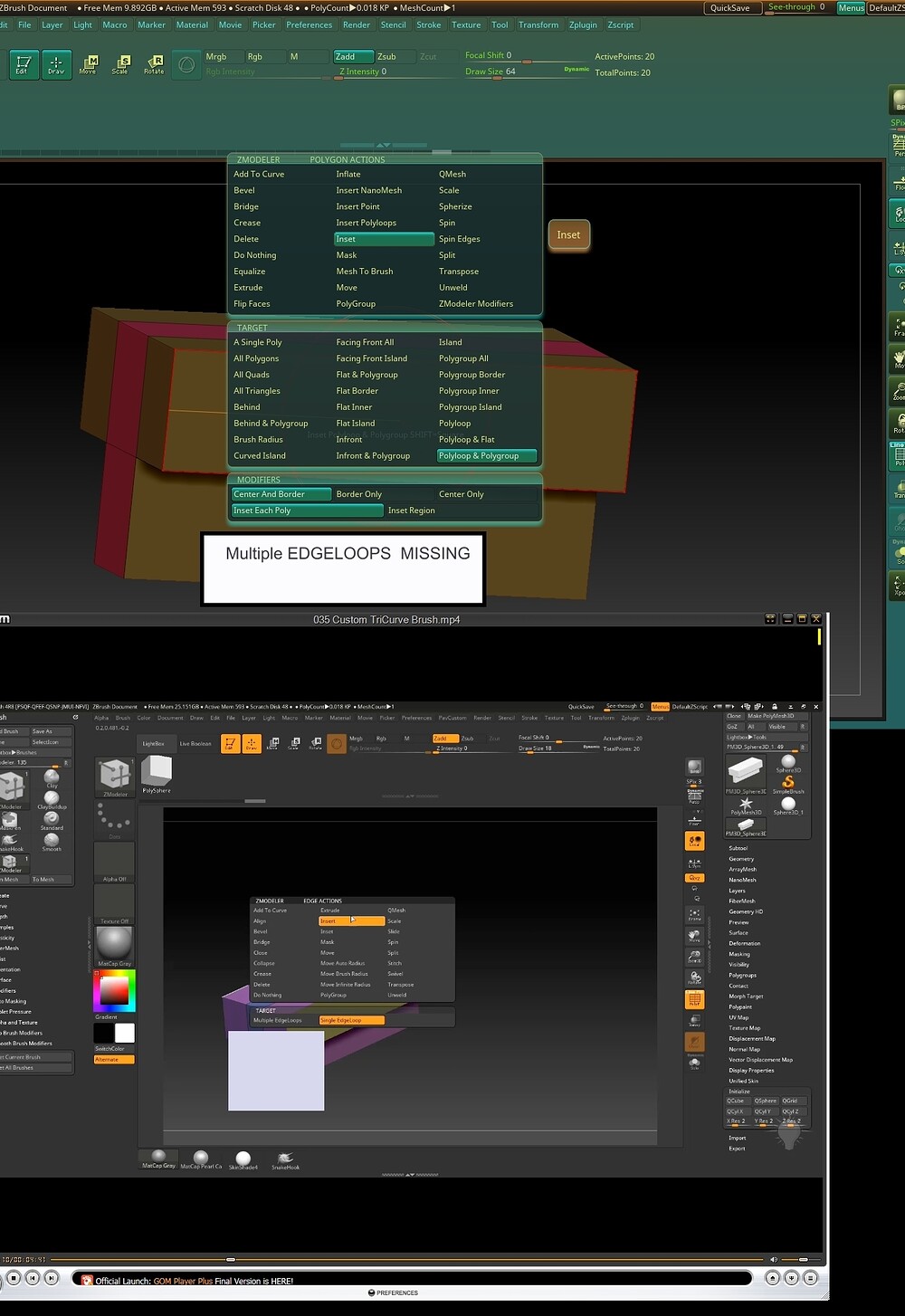Choose Polyloop & Polygroup target
The height and width of the screenshot is (1316, 905).
point(487,456)
